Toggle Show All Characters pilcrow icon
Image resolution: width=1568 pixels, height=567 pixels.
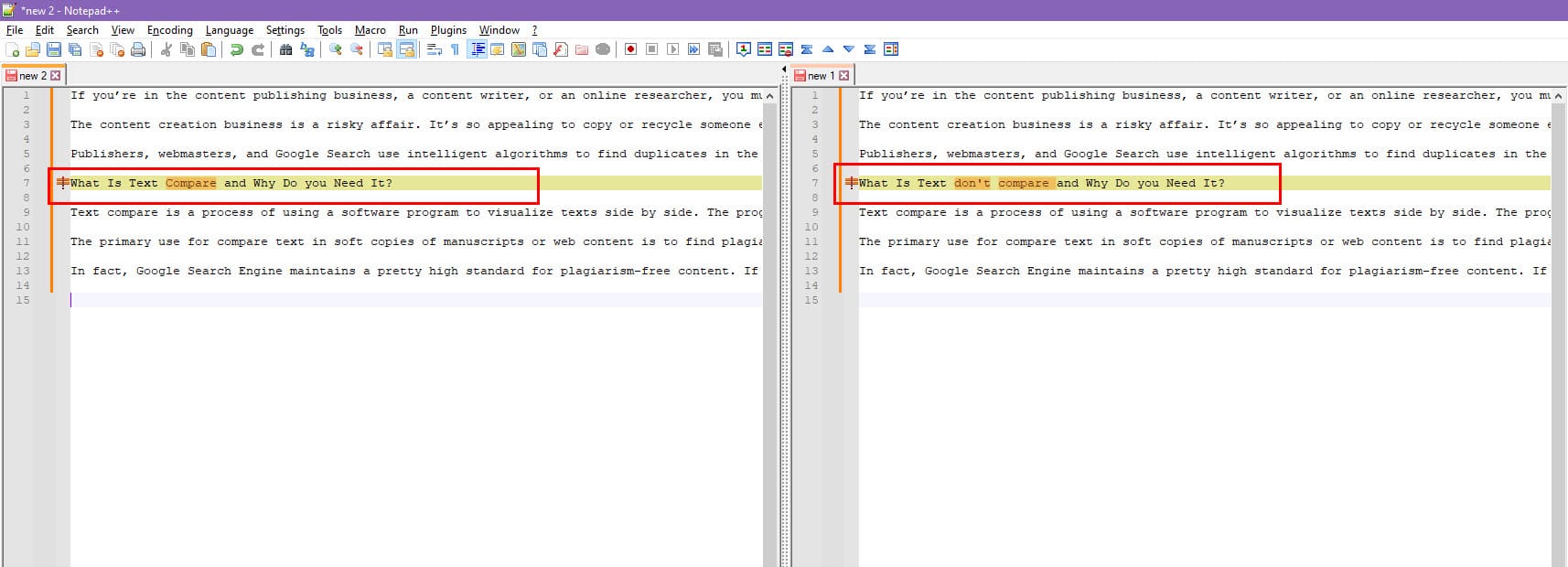[x=455, y=49]
